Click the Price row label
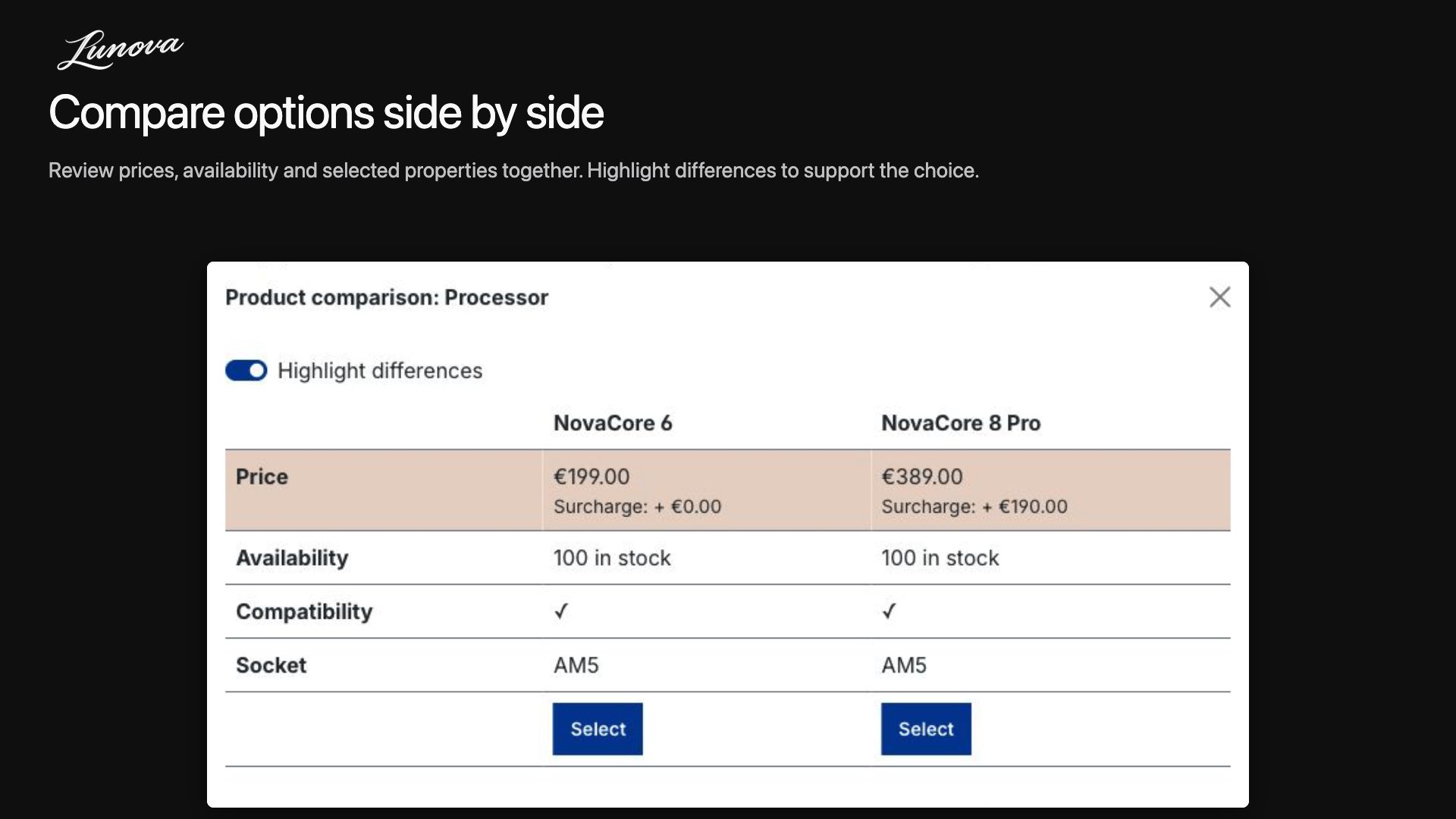Image resolution: width=1456 pixels, height=819 pixels. [262, 477]
